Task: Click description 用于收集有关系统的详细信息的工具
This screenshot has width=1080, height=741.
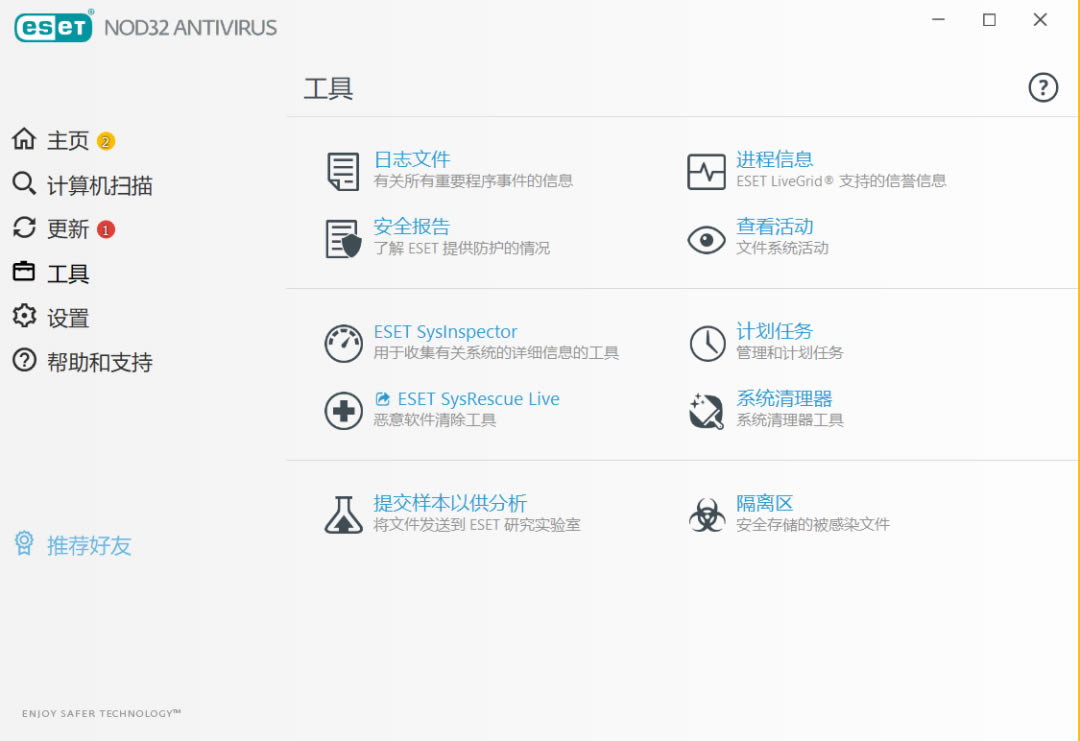Action: tap(496, 353)
